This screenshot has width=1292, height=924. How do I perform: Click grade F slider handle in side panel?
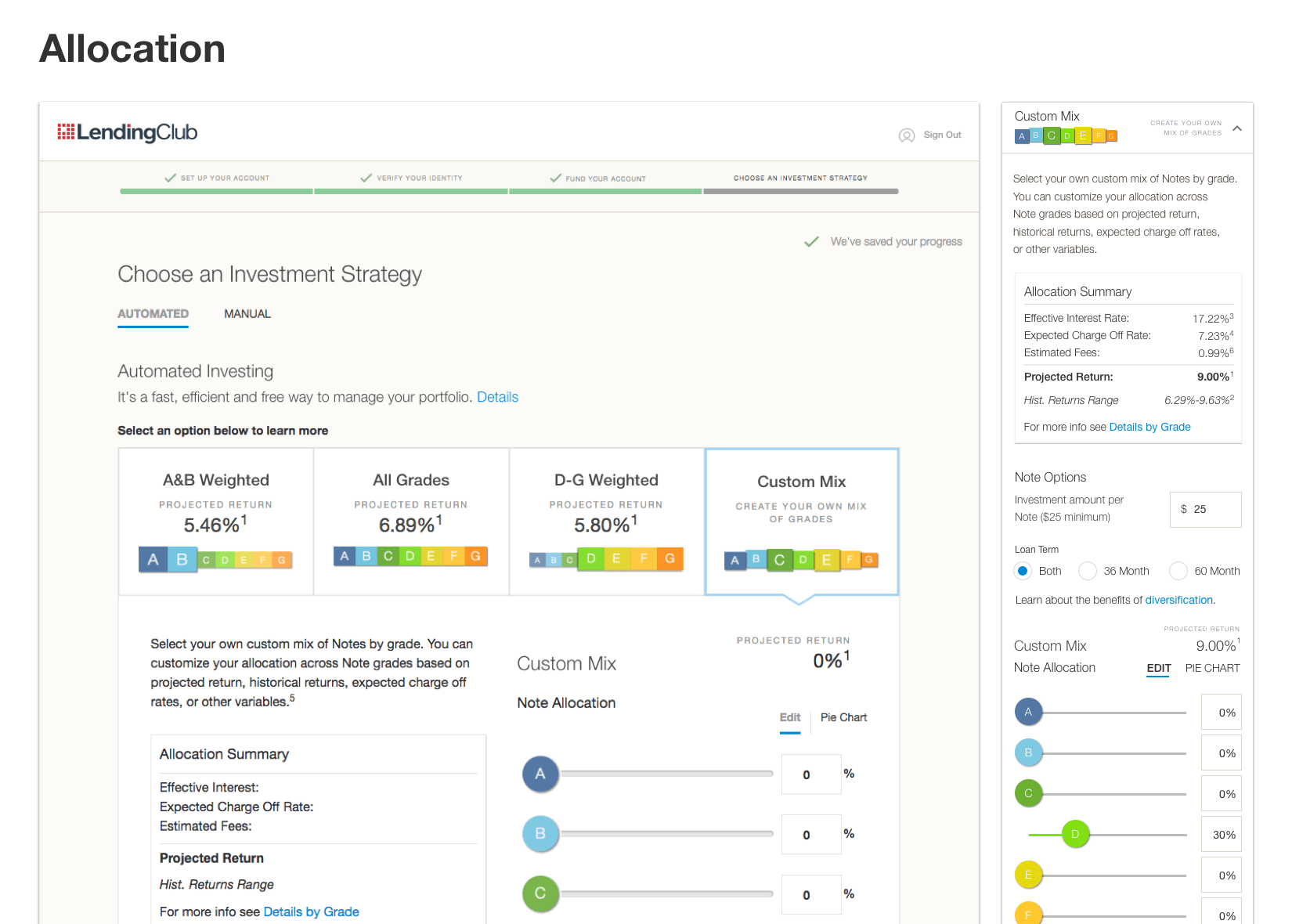click(x=1028, y=914)
